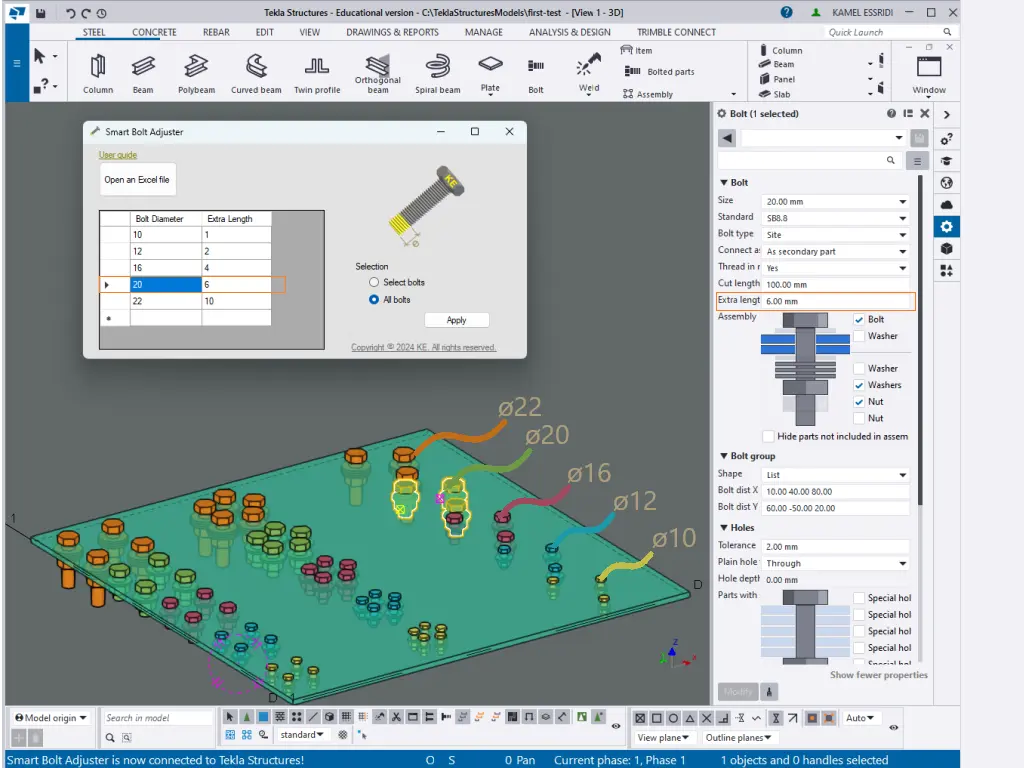Toggle the checked Nut checkbox
The image size is (1024, 768).
[x=859, y=402]
